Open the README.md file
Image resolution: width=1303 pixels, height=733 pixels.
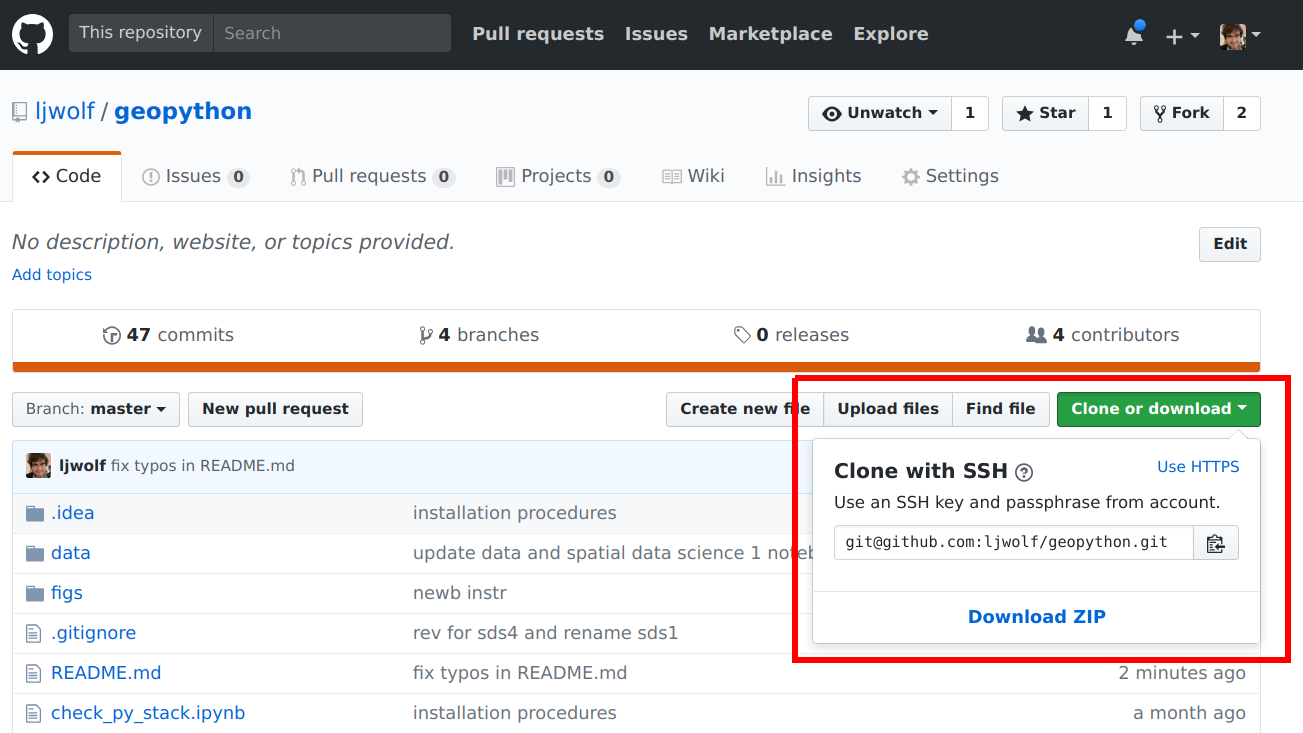coord(106,673)
